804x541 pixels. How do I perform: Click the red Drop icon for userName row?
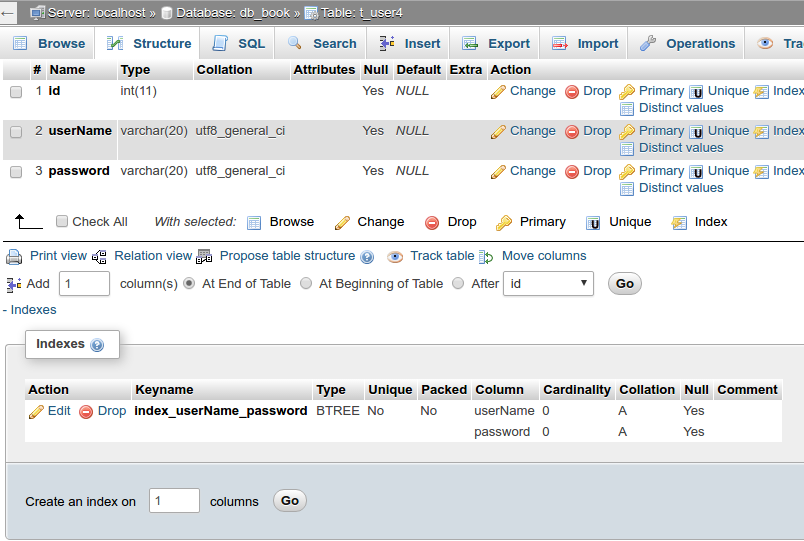572,131
